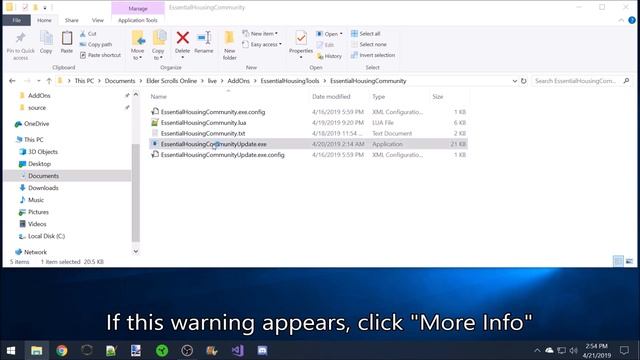Viewport: 640px width, 360px height.
Task: Click Edit in the Open group
Action: click(x=326, y=44)
